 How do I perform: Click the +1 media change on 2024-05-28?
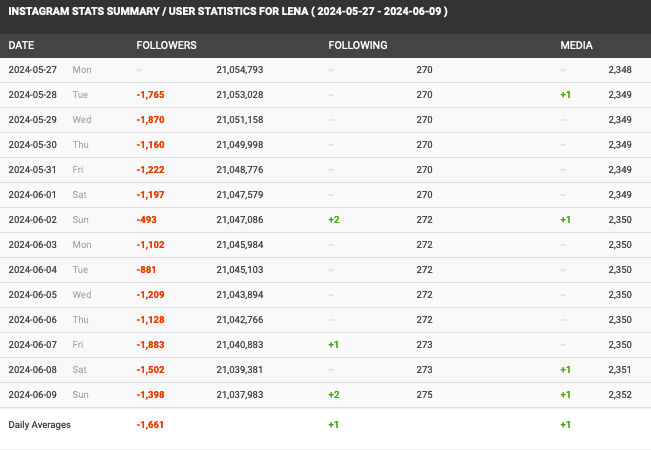click(565, 95)
